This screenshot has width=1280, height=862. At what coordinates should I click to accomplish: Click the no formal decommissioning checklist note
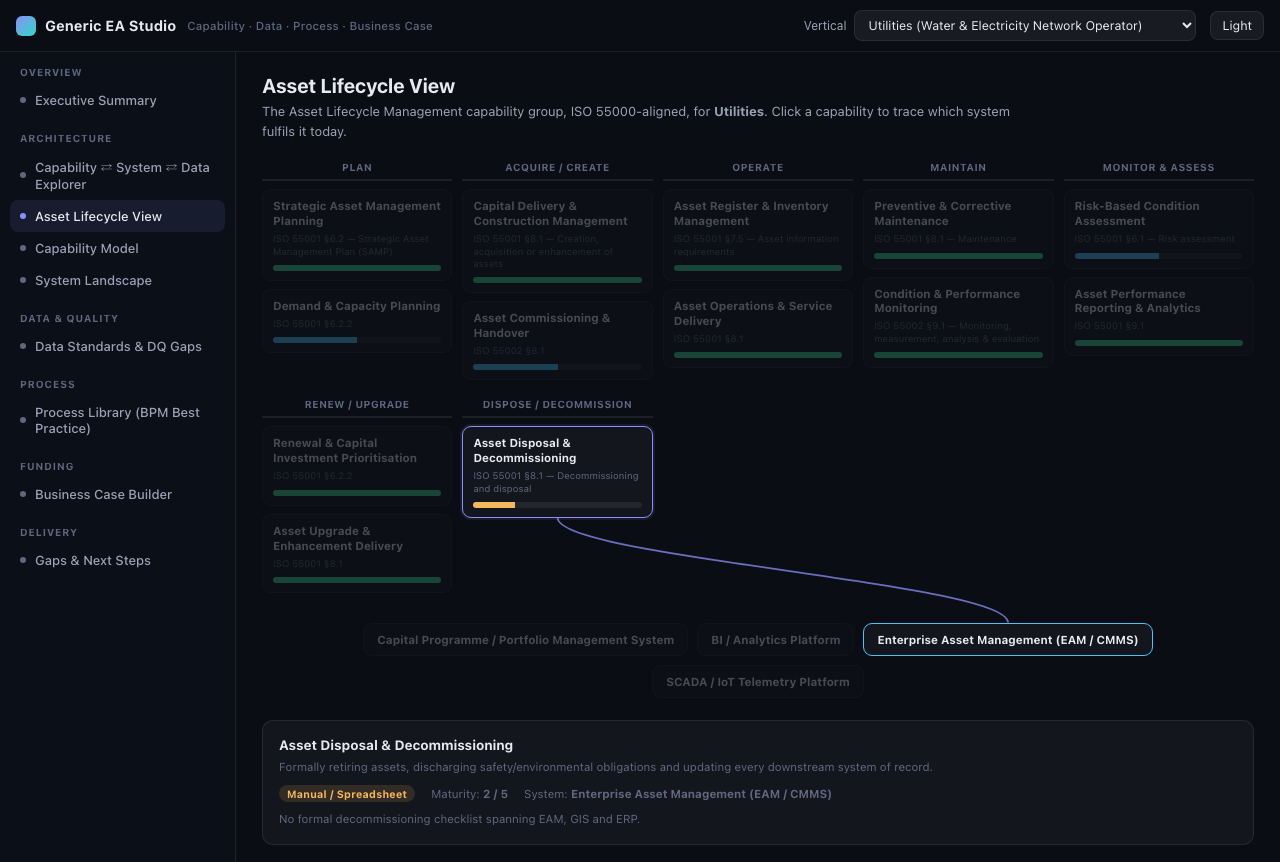pyautogui.click(x=459, y=819)
